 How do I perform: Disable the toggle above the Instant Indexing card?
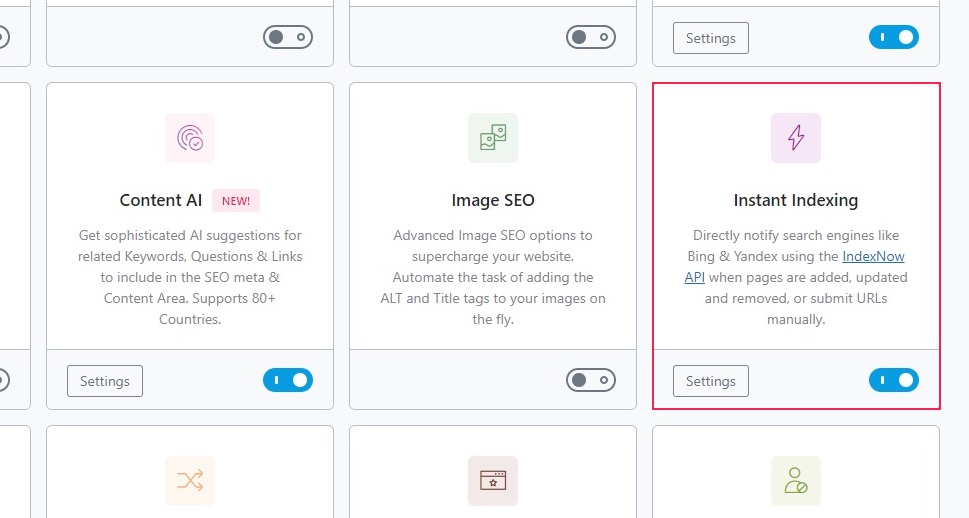[x=893, y=38]
